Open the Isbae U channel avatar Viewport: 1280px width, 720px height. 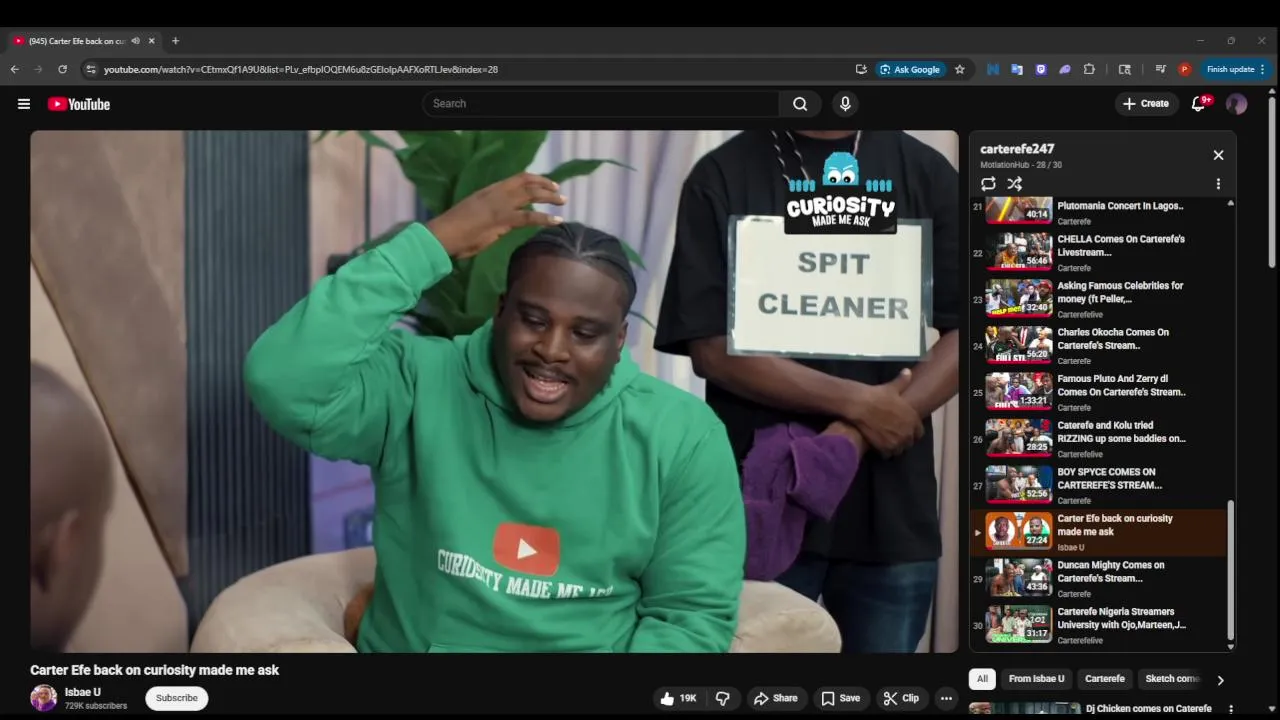(44, 698)
